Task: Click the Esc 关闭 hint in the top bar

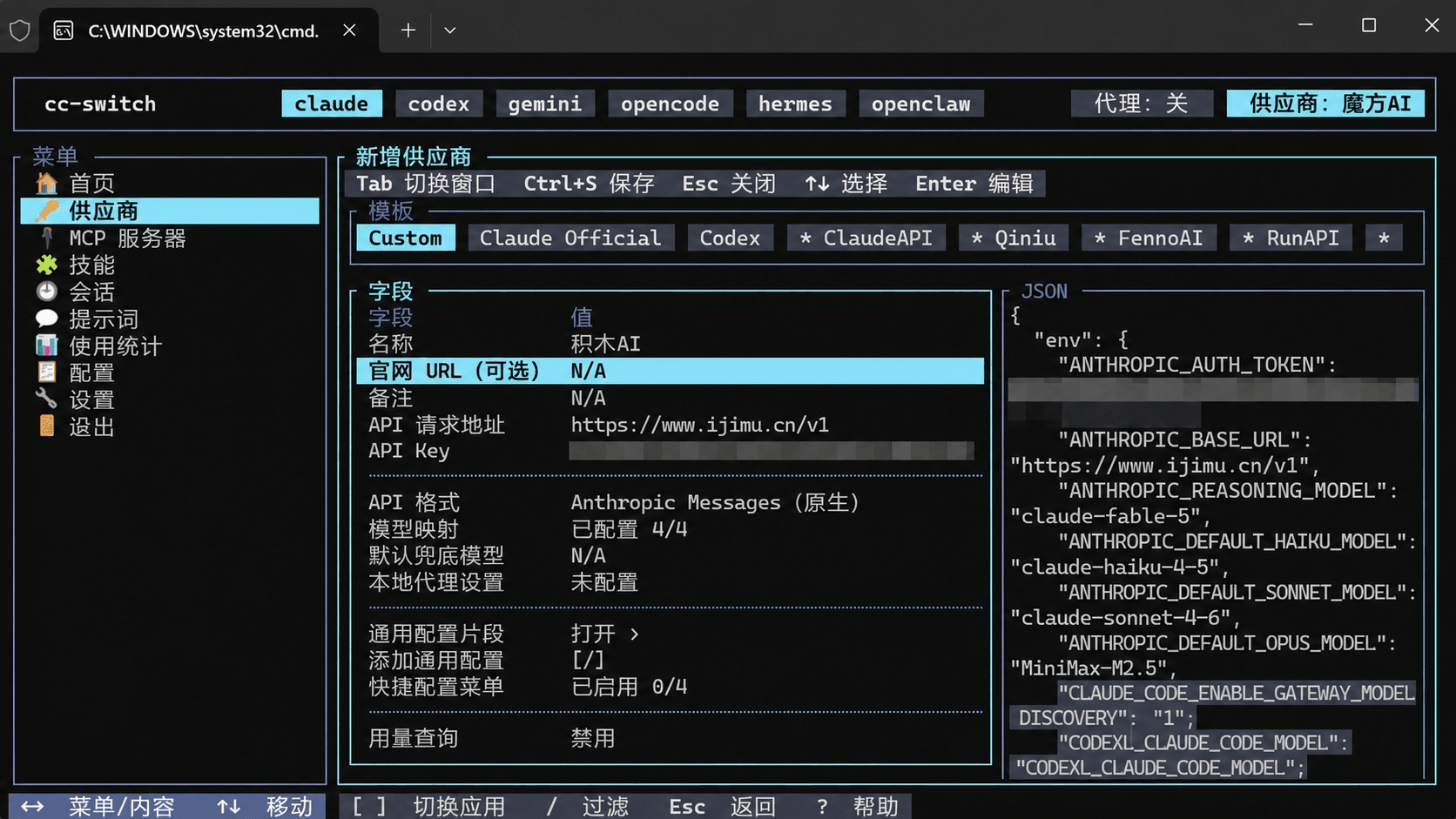Action: tap(729, 184)
